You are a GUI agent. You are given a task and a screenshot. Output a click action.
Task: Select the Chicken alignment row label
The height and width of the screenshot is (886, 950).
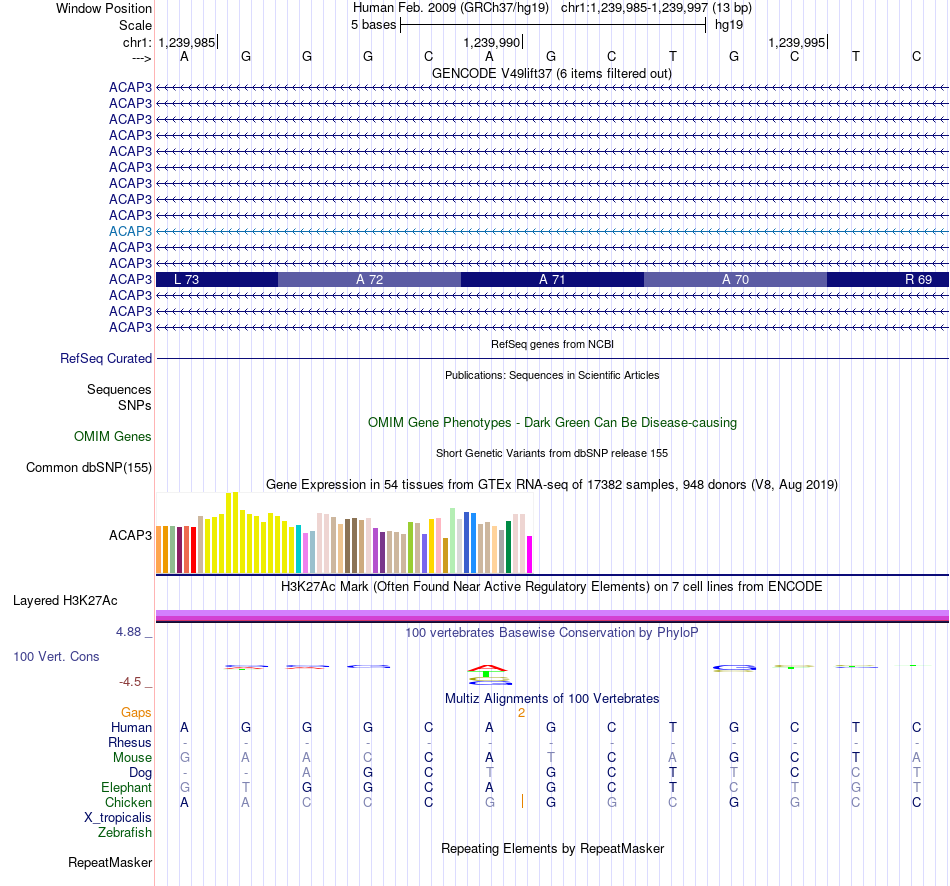point(128,802)
